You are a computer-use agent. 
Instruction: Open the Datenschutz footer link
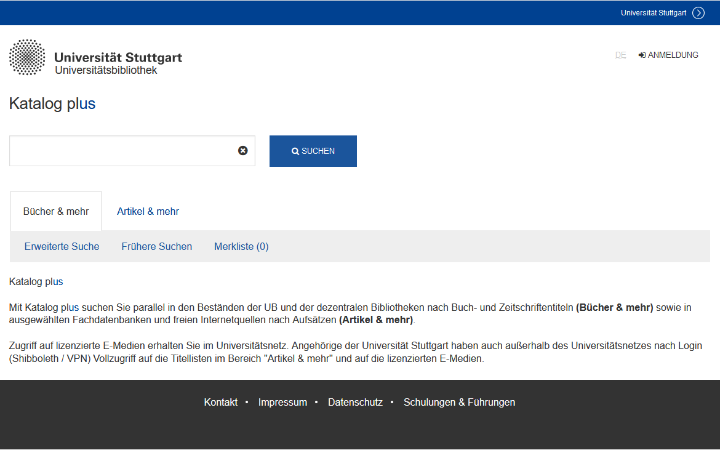pos(355,402)
